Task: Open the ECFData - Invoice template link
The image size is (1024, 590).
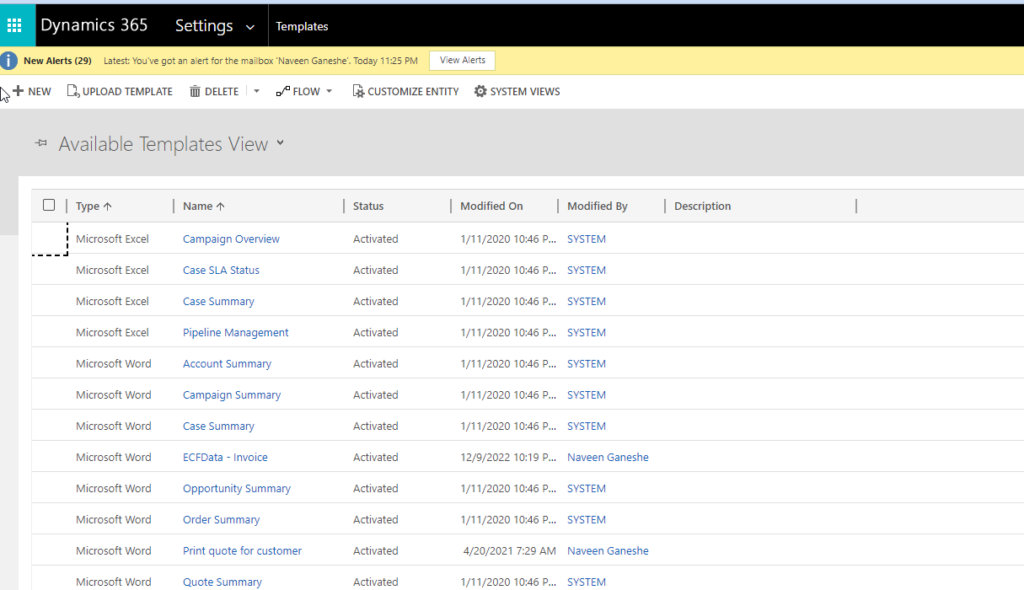Action: [224, 457]
